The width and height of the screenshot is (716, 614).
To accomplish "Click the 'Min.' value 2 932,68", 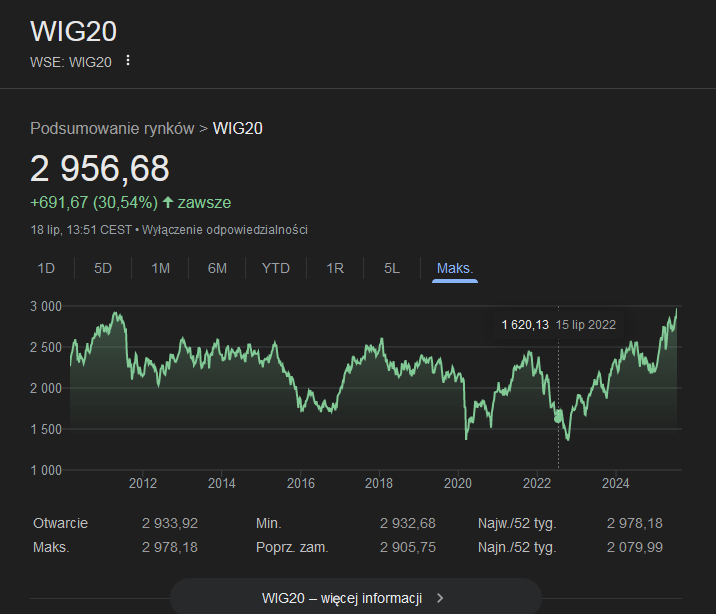I will 408,523.
